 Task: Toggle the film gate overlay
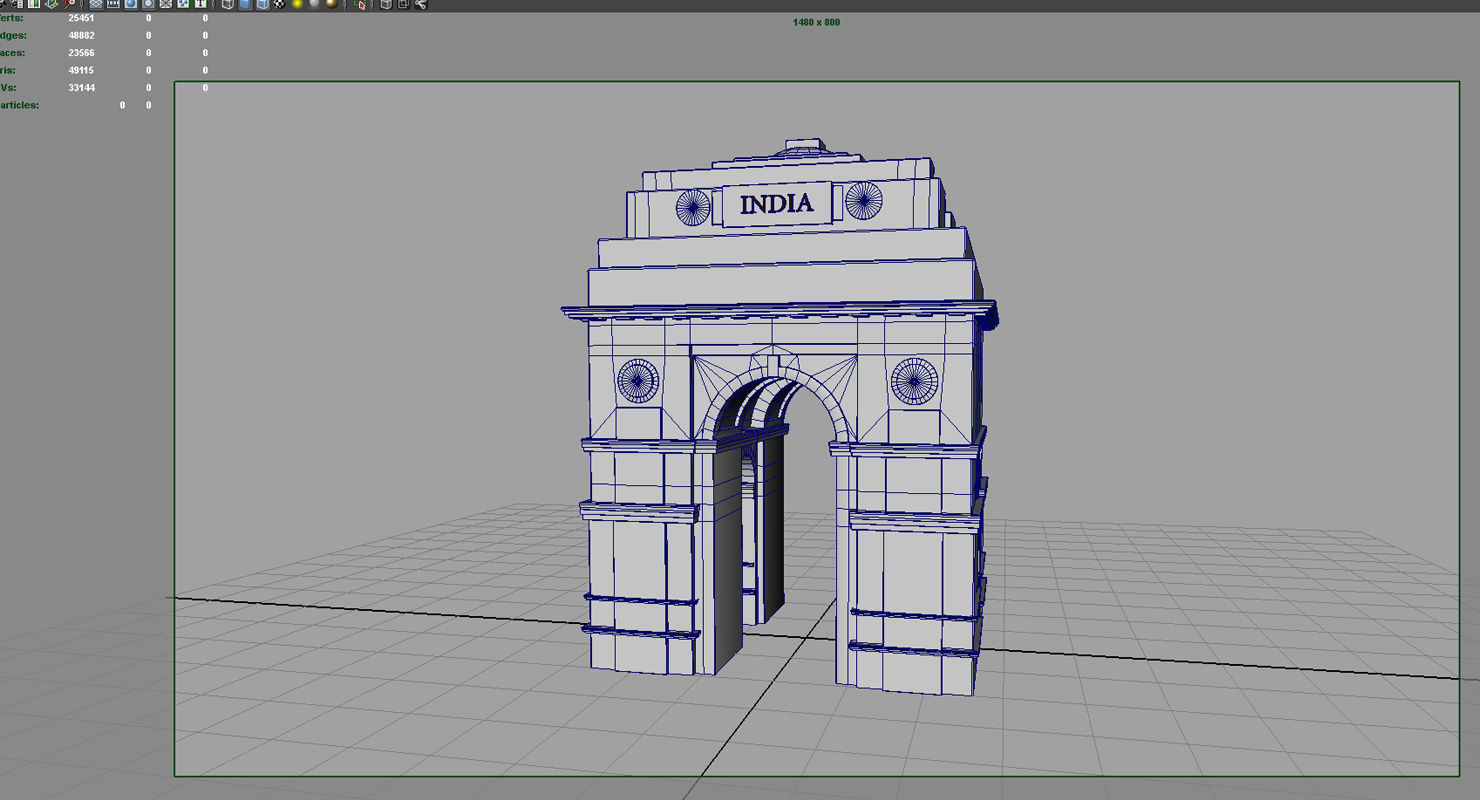(x=113, y=5)
